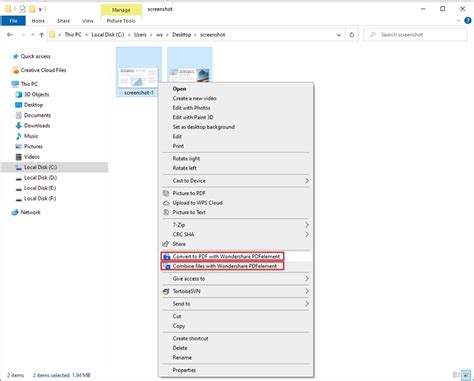Choose Create shortcut

coord(190,338)
